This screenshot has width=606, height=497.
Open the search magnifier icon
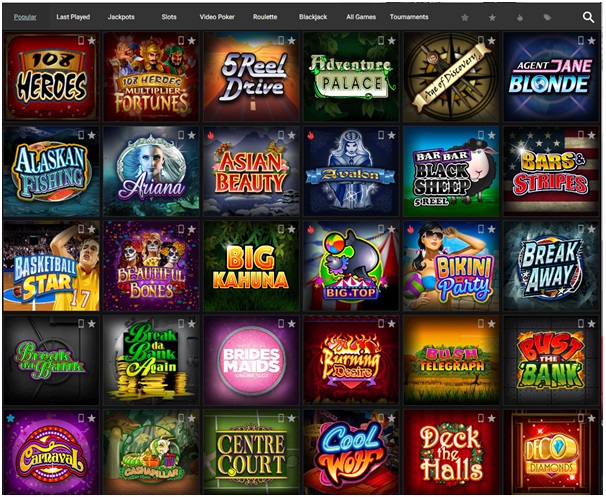coord(588,17)
